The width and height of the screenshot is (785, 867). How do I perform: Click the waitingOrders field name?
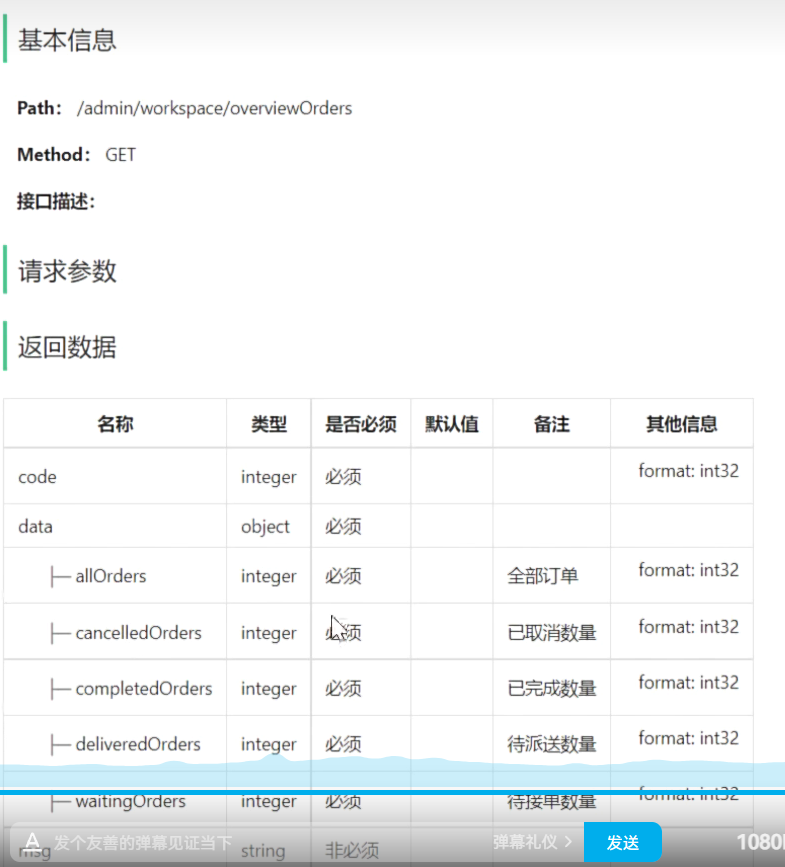pos(130,801)
